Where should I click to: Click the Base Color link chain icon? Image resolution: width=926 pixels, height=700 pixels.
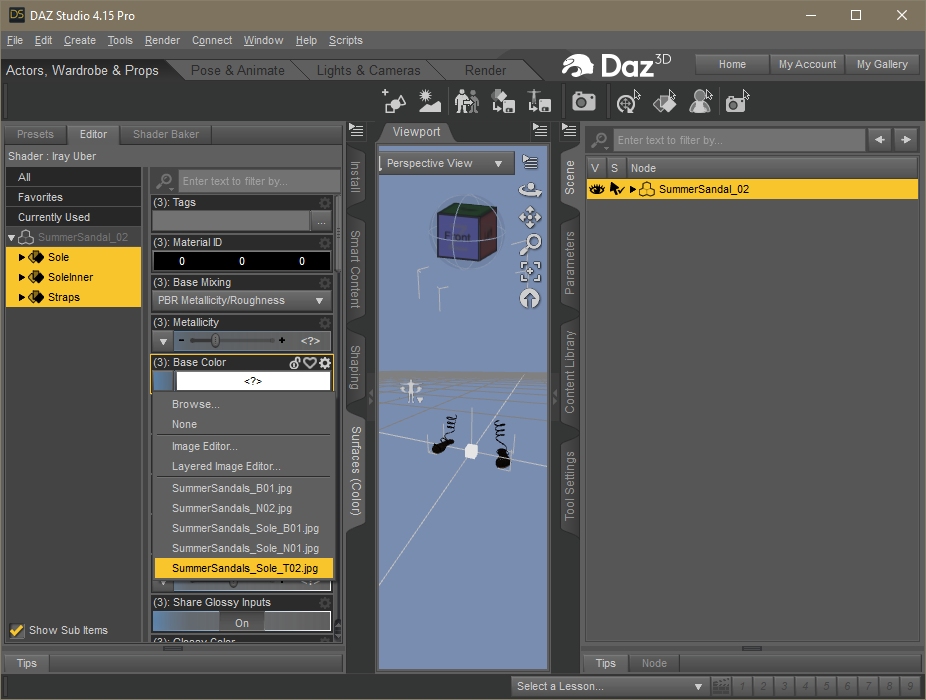[x=295, y=363]
